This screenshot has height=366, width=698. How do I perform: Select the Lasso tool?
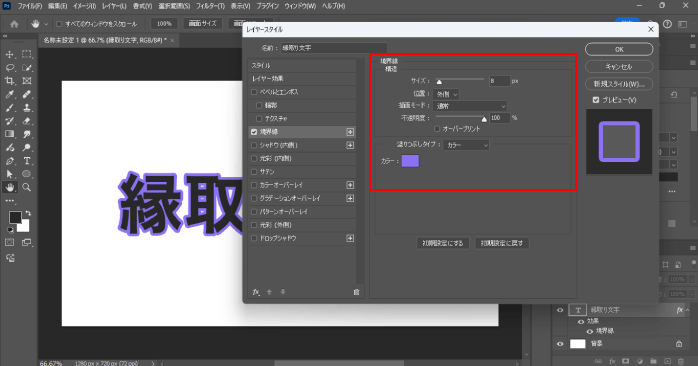(x=10, y=68)
